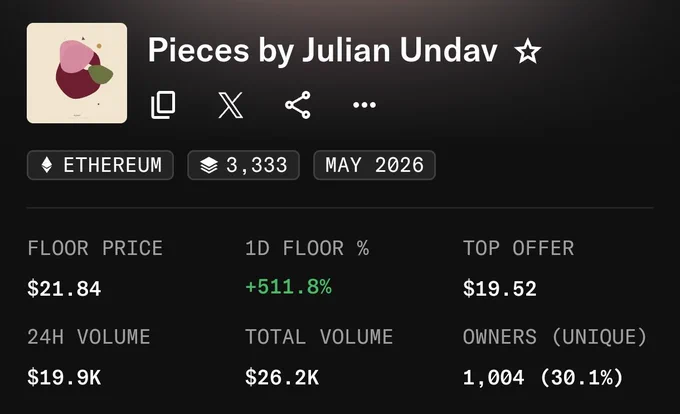The height and width of the screenshot is (414, 680).
Task: Click the stacked layers supply icon
Action: point(209,165)
